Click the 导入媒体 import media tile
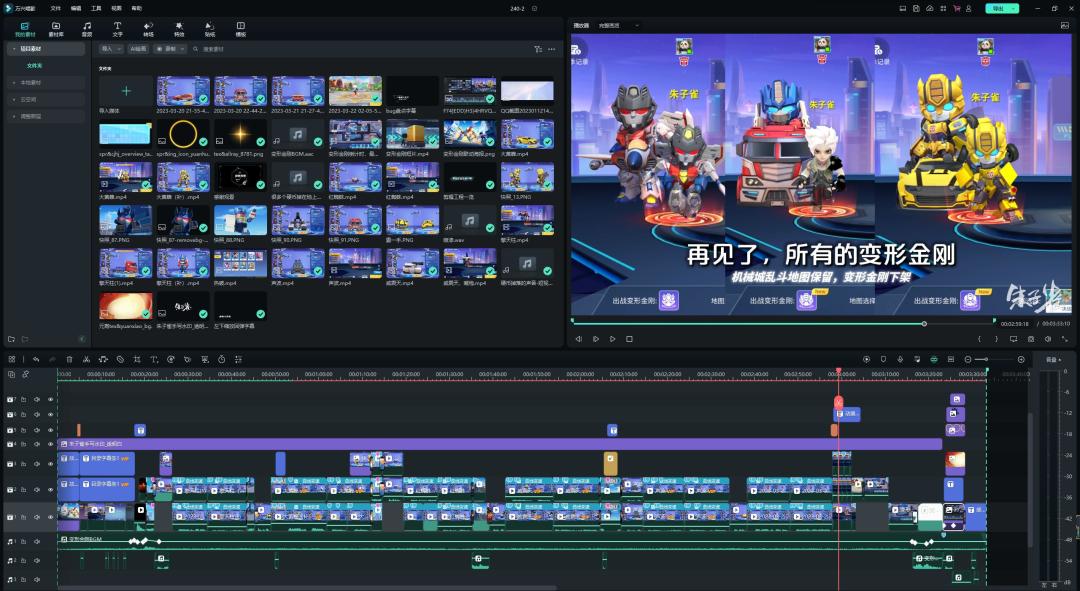The width and height of the screenshot is (1080, 591). click(126, 92)
